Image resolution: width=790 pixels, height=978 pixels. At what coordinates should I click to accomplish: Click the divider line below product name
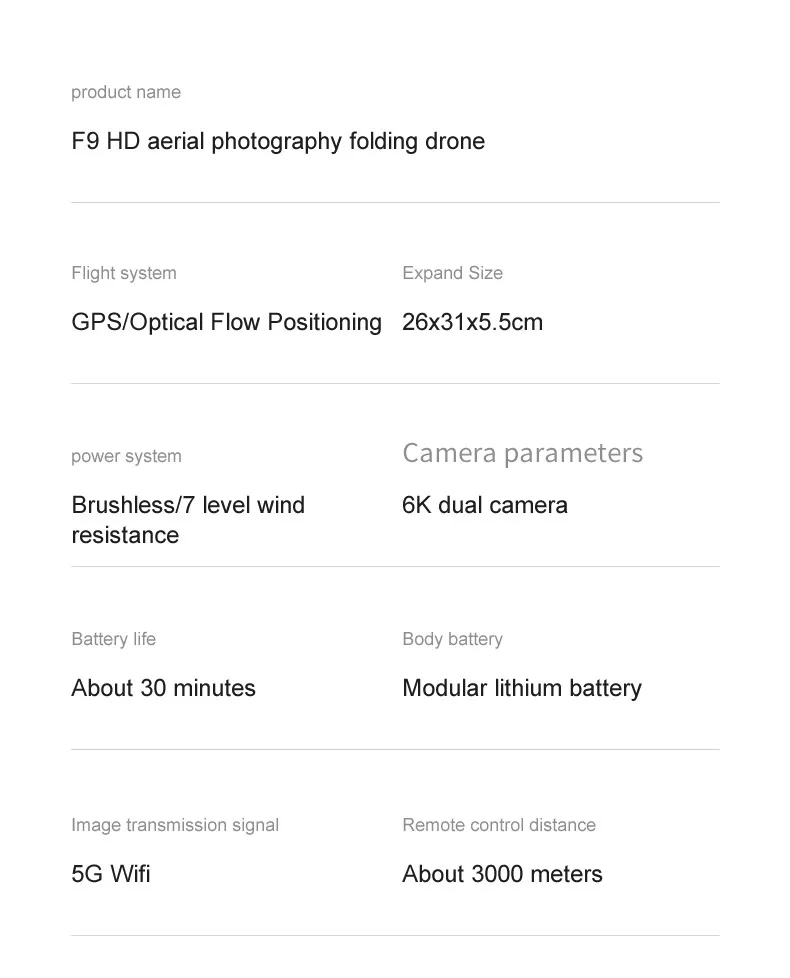(x=395, y=202)
